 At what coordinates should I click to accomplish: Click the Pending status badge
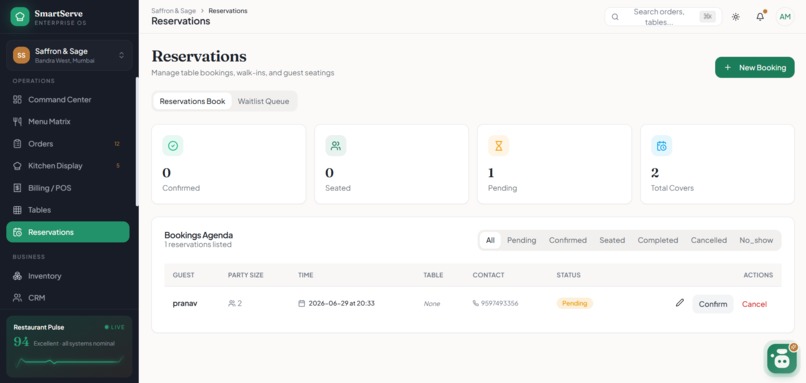[574, 303]
